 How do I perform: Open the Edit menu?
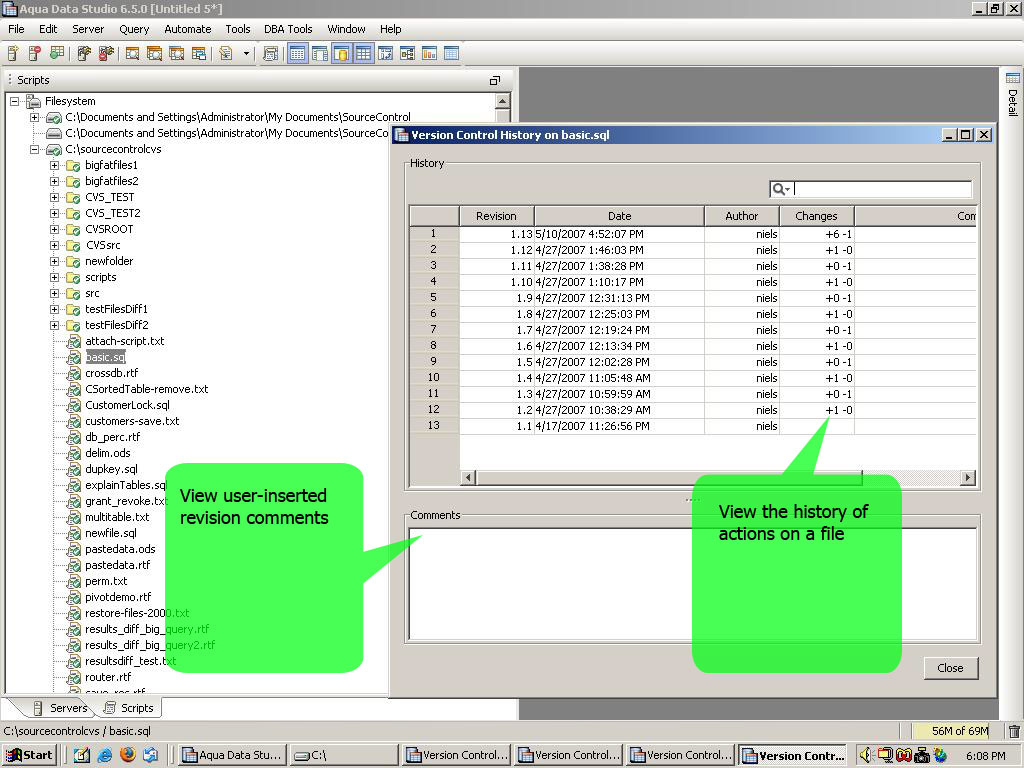48,29
